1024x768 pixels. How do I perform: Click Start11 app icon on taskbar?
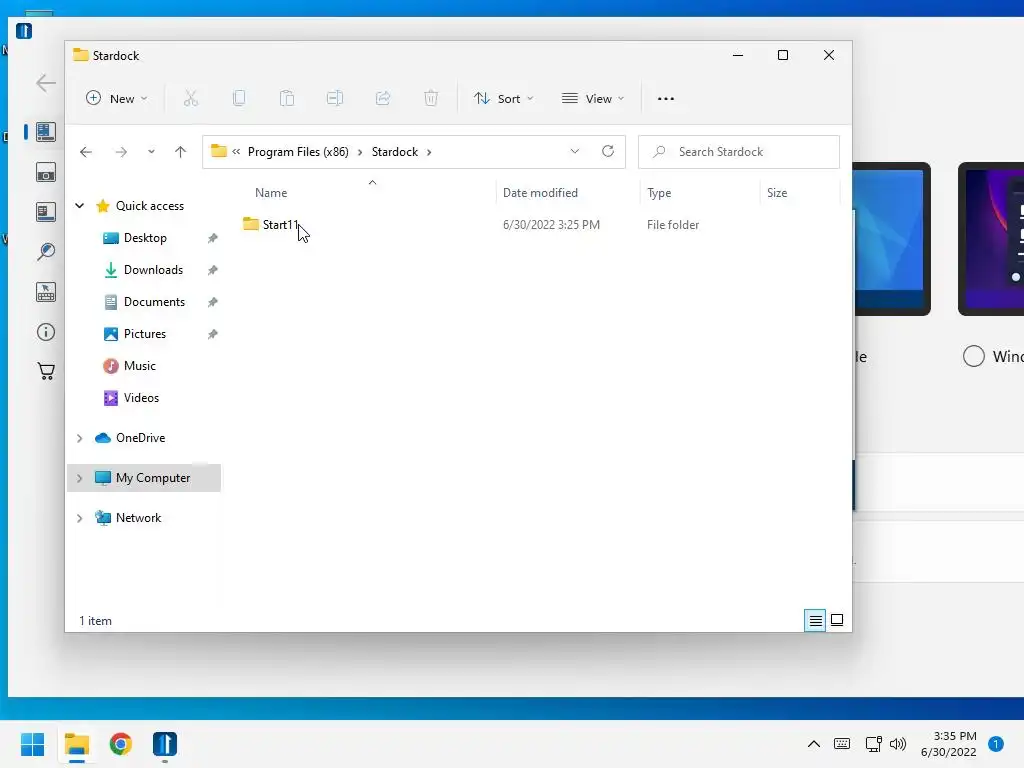[x=165, y=744]
